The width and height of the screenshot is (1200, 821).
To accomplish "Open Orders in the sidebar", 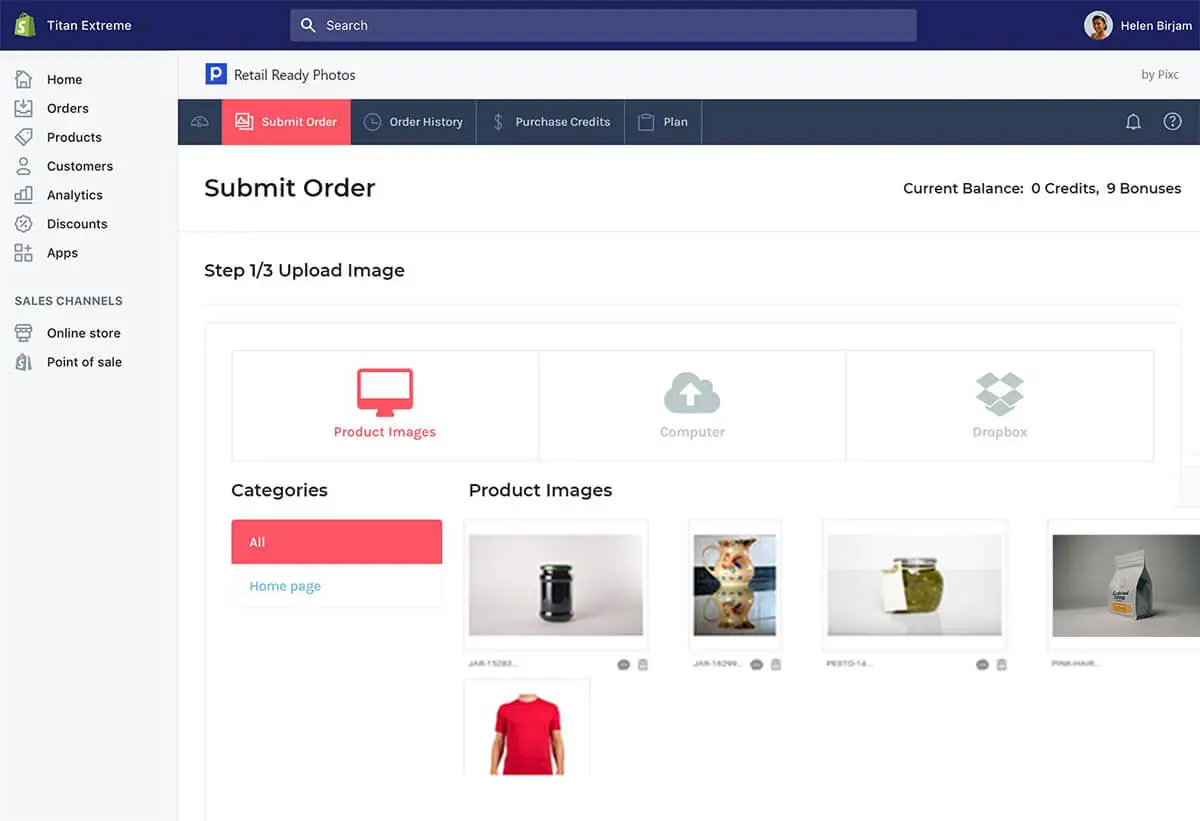I will coord(67,108).
